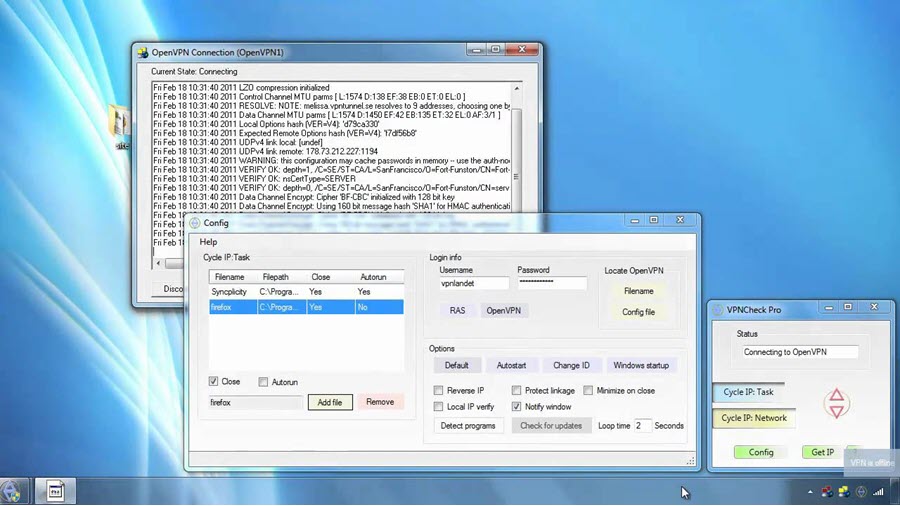Click the Windows startup button
Image resolution: width=900 pixels, height=506 pixels.
[x=641, y=365]
